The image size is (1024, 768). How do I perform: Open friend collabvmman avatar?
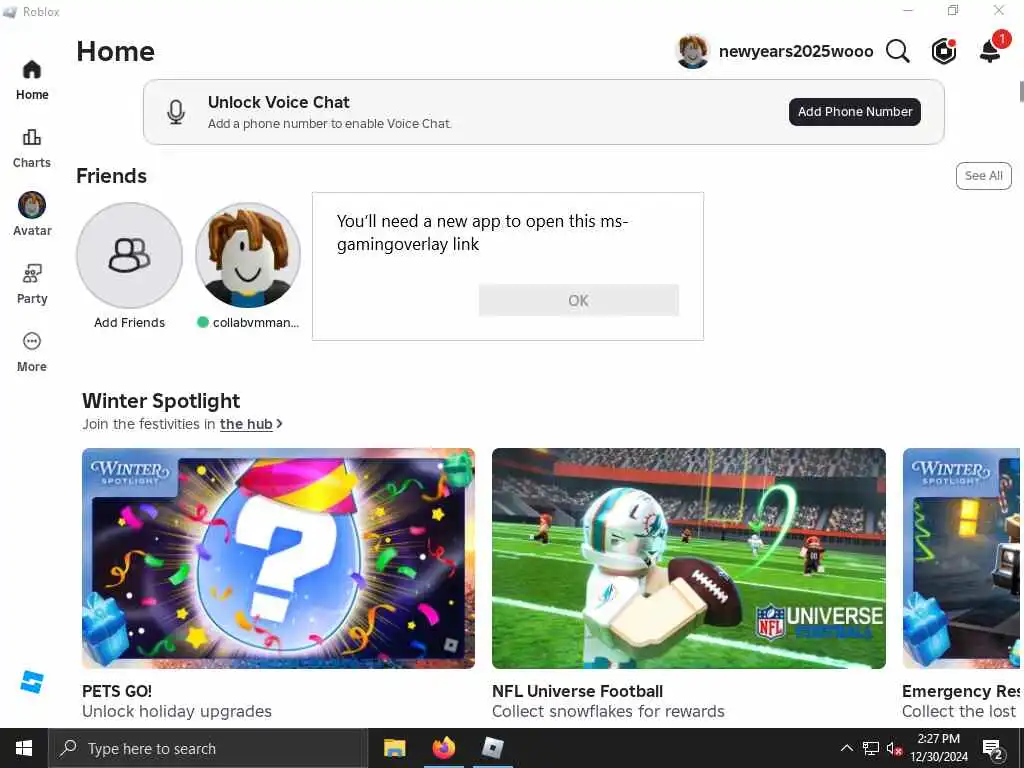248,255
